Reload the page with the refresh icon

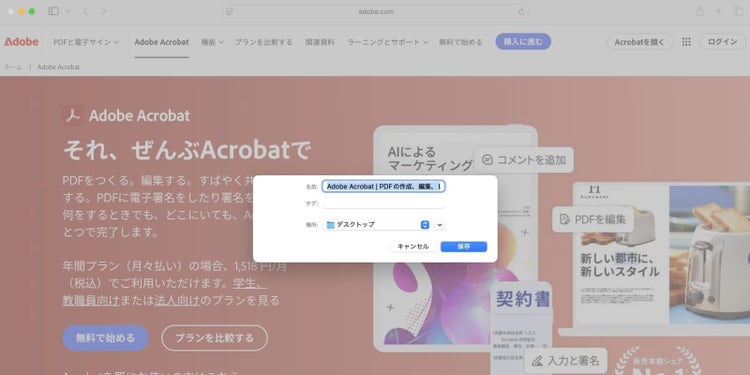[x=522, y=11]
